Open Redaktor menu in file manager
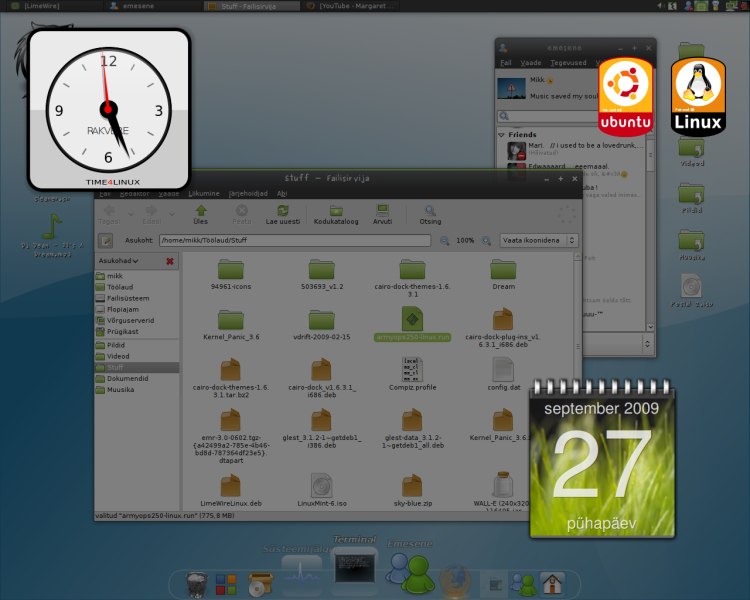Screen dimensions: 750x600 pyautogui.click(x=134, y=193)
